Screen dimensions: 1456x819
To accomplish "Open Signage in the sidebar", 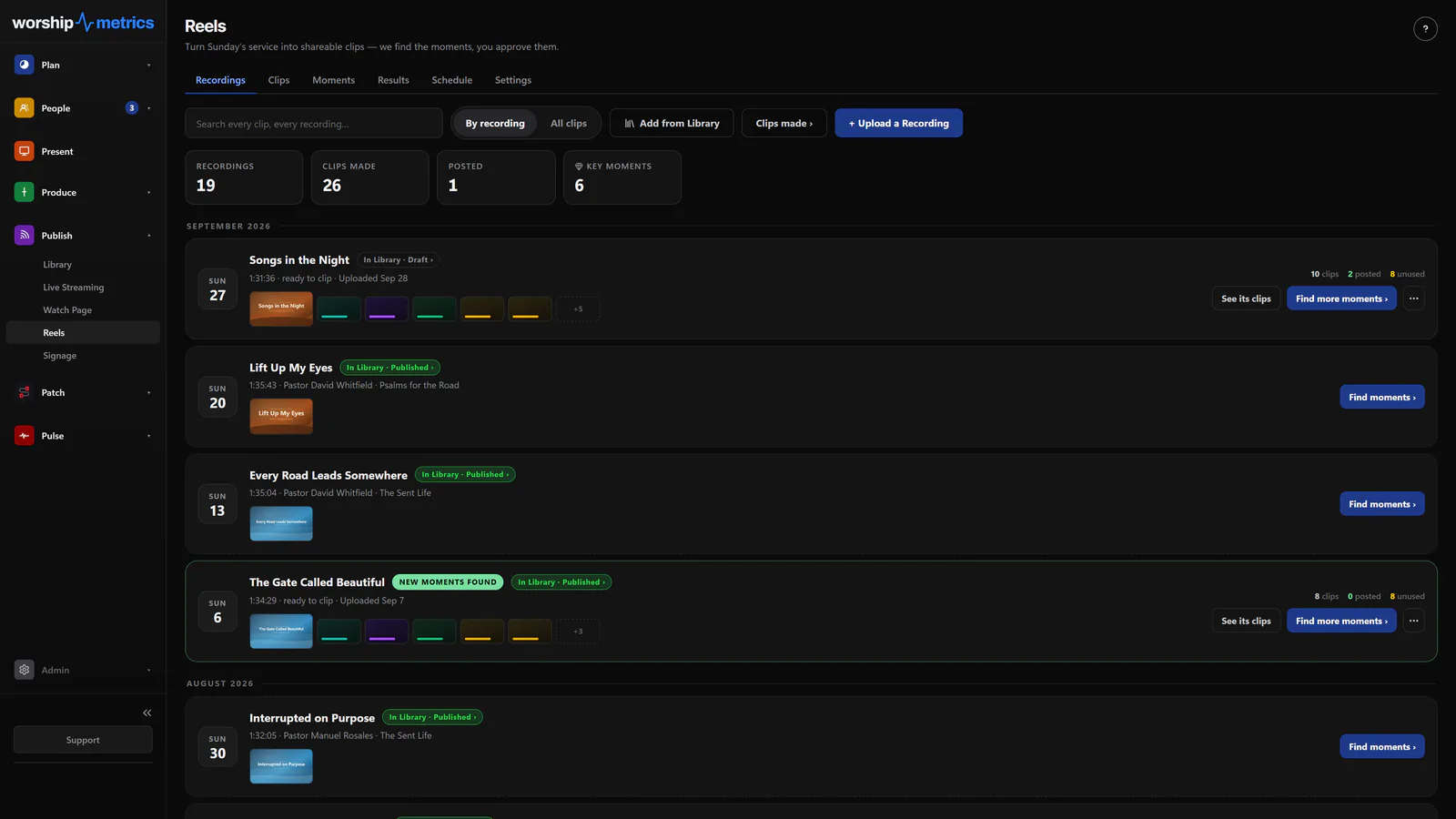I will click(60, 356).
